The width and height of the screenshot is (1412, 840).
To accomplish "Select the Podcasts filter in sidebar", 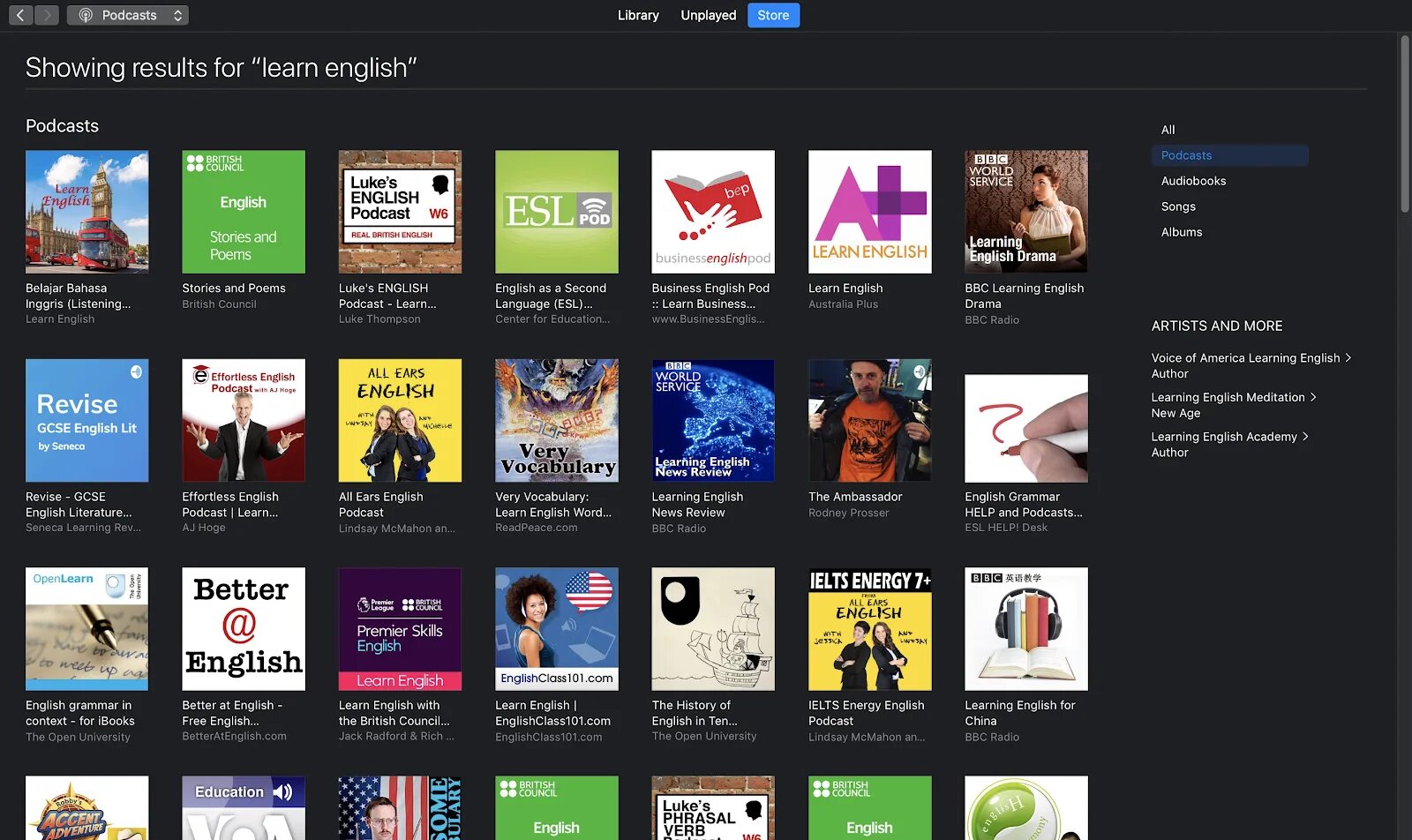I will point(1229,155).
